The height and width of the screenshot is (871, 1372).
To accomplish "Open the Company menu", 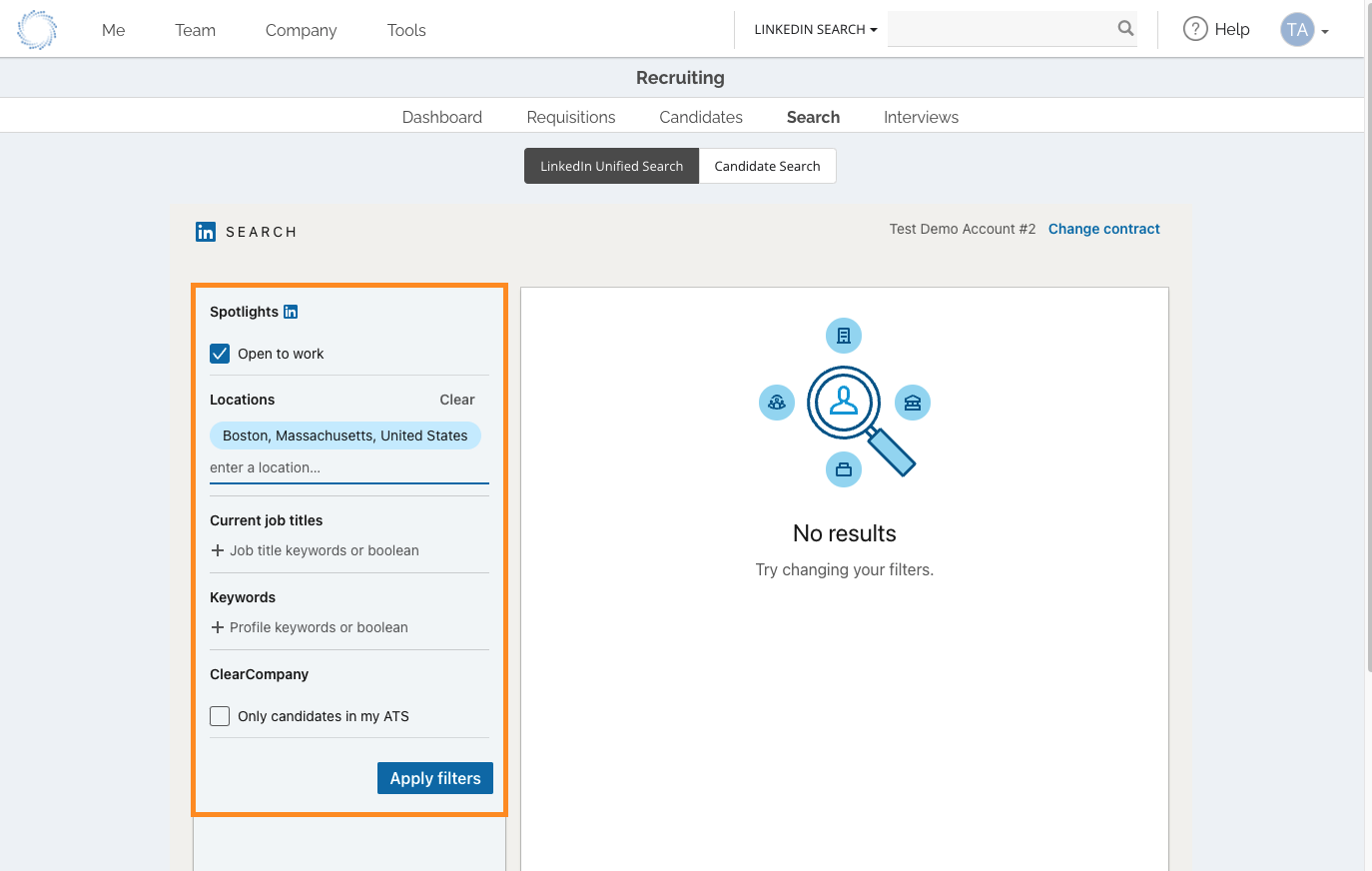I will [x=302, y=30].
